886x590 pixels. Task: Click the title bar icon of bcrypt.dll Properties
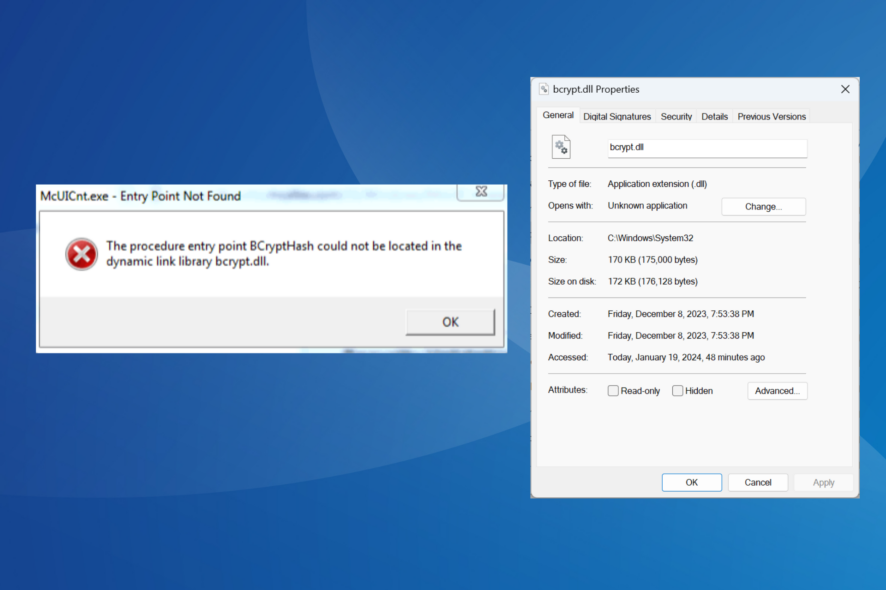[544, 89]
